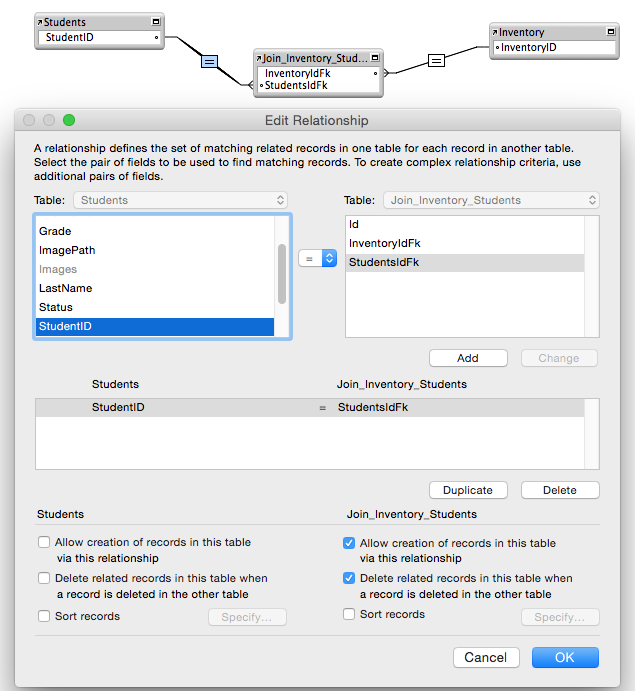Screen dimensions: 635x691
Task: Click the Change button
Action: point(559,358)
